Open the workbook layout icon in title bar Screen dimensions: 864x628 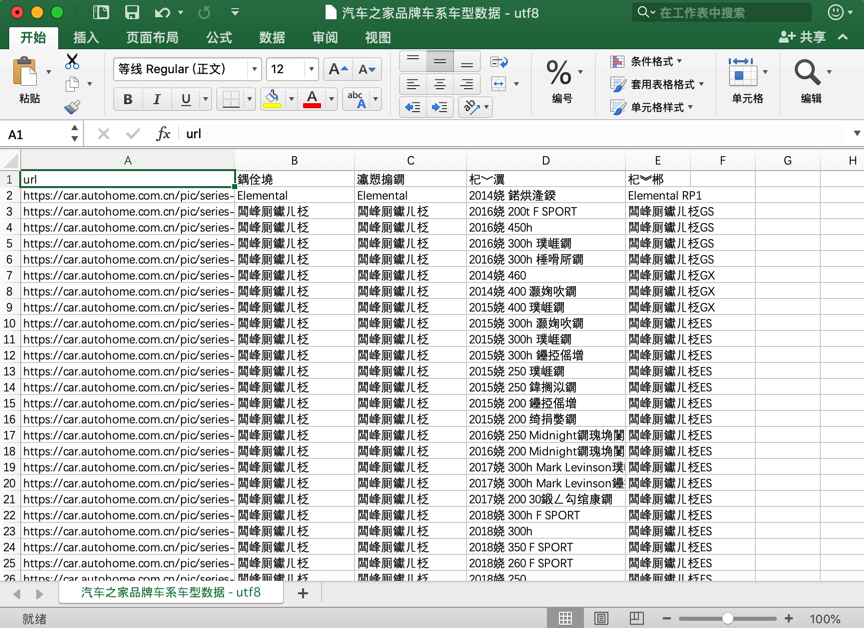[x=101, y=12]
